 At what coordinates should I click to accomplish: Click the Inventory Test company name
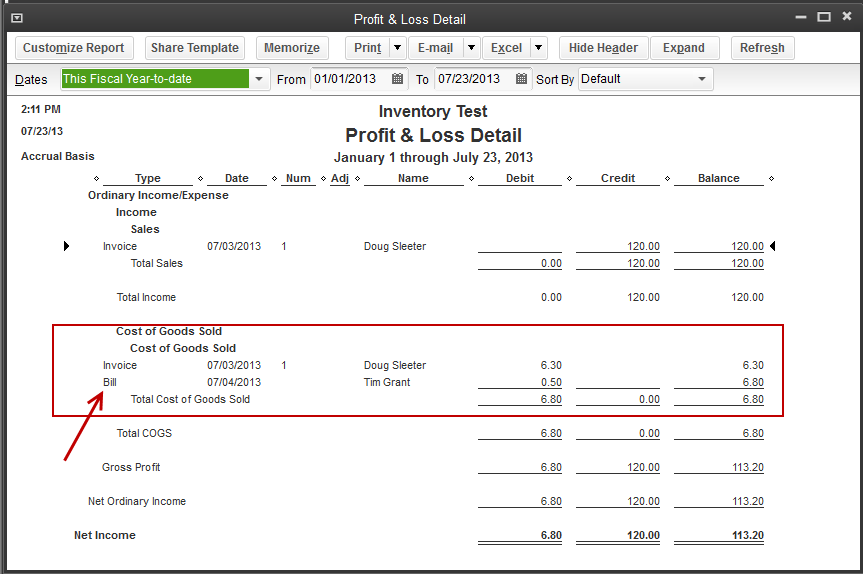click(433, 112)
